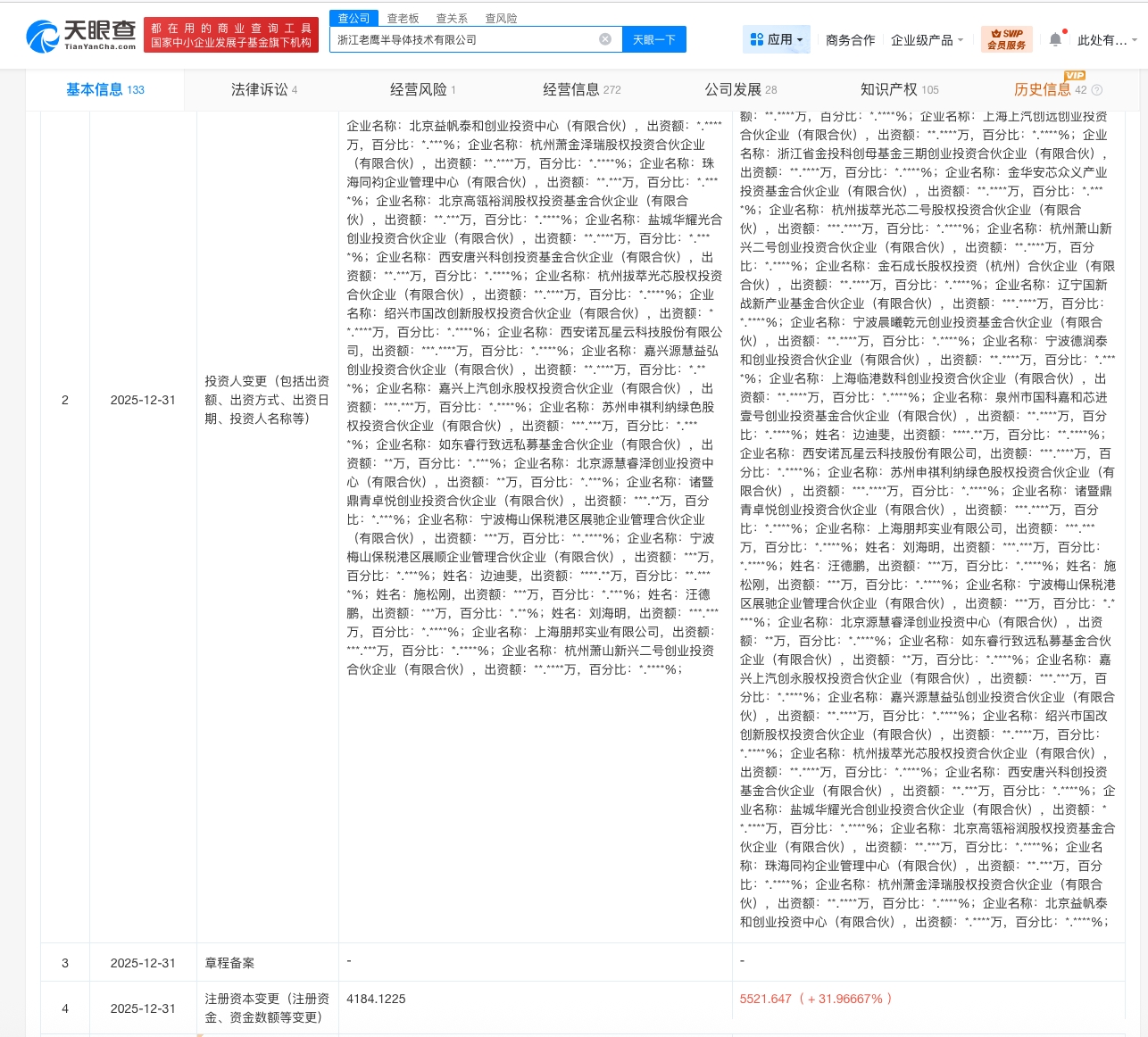Switch to the 法律诉讼 tab
Image resolution: width=1148 pixels, height=1037 pixels.
click(x=263, y=89)
